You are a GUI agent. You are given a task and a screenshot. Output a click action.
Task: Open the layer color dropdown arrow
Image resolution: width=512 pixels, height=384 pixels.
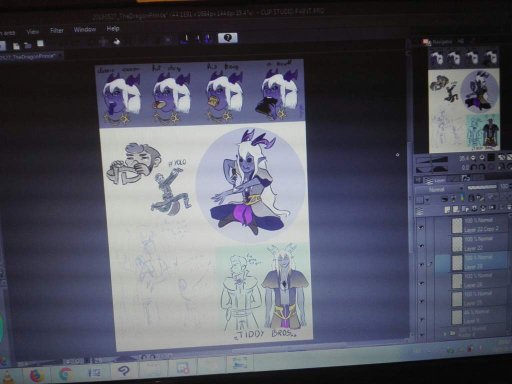pos(427,200)
